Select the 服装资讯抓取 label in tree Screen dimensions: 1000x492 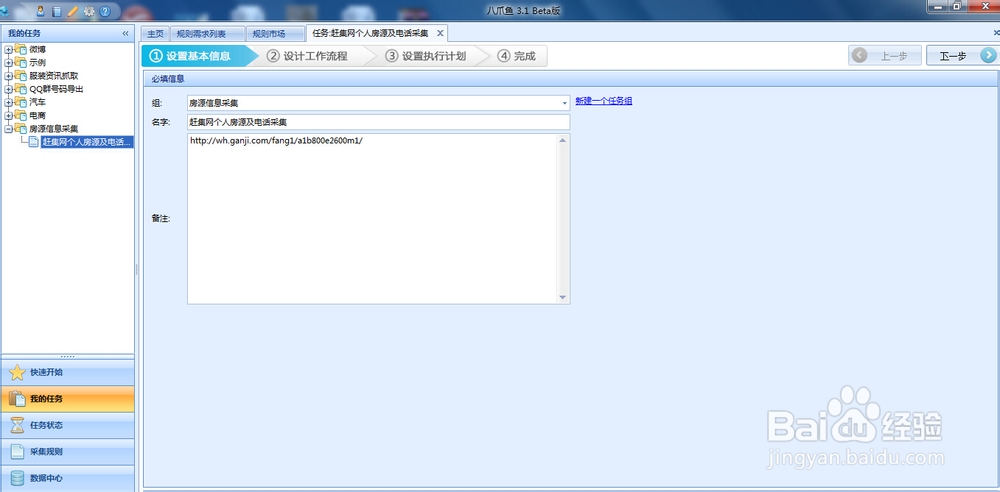54,76
